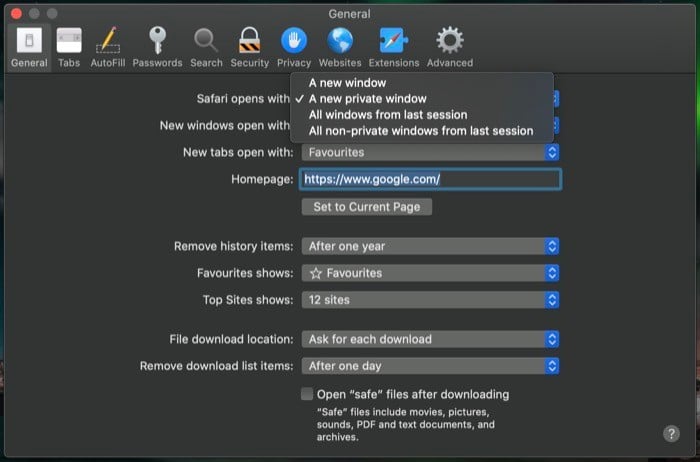The width and height of the screenshot is (700, 462).
Task: Open the Passwords key icon pane
Action: coord(157,47)
